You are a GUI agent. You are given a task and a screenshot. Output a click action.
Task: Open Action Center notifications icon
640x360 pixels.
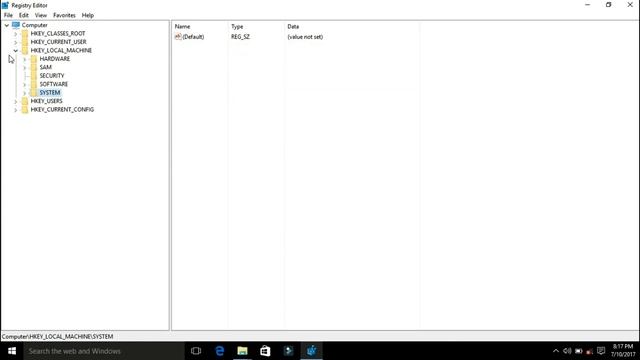pyautogui.click(x=601, y=351)
